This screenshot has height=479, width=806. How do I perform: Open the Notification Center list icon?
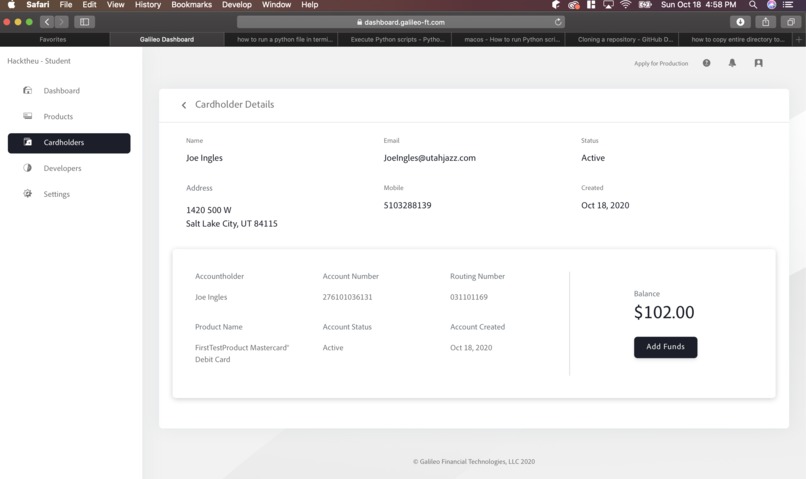(x=787, y=5)
